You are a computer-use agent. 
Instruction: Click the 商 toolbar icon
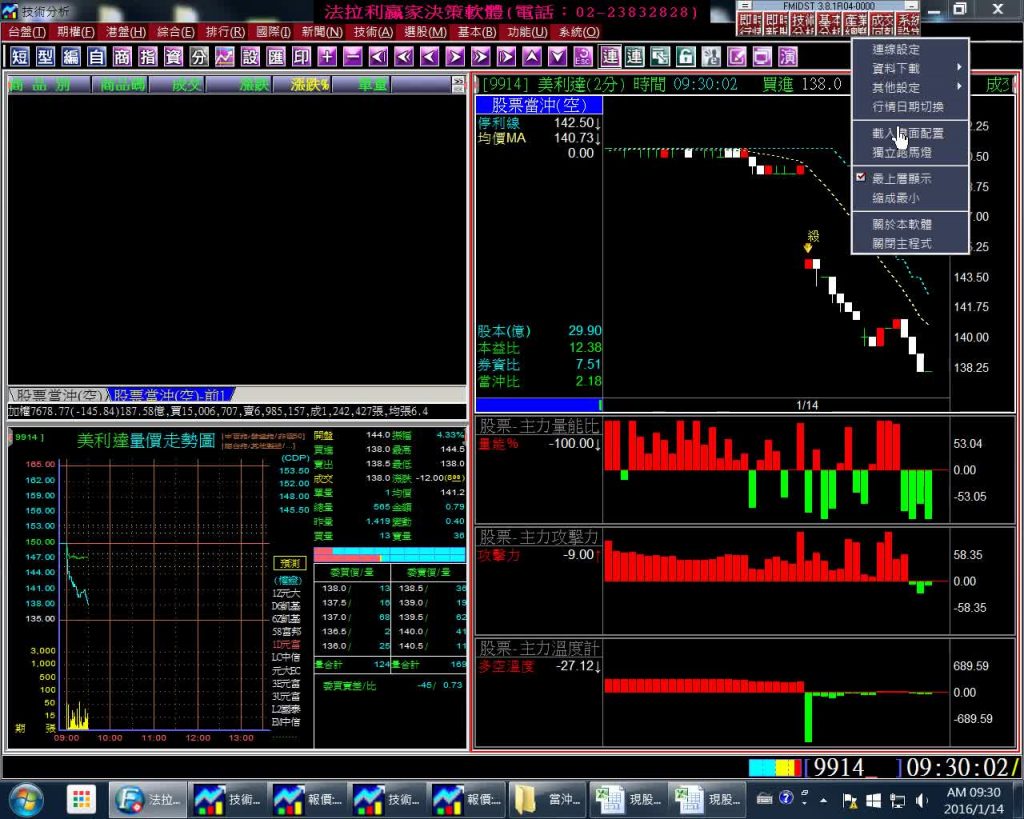[x=122, y=57]
